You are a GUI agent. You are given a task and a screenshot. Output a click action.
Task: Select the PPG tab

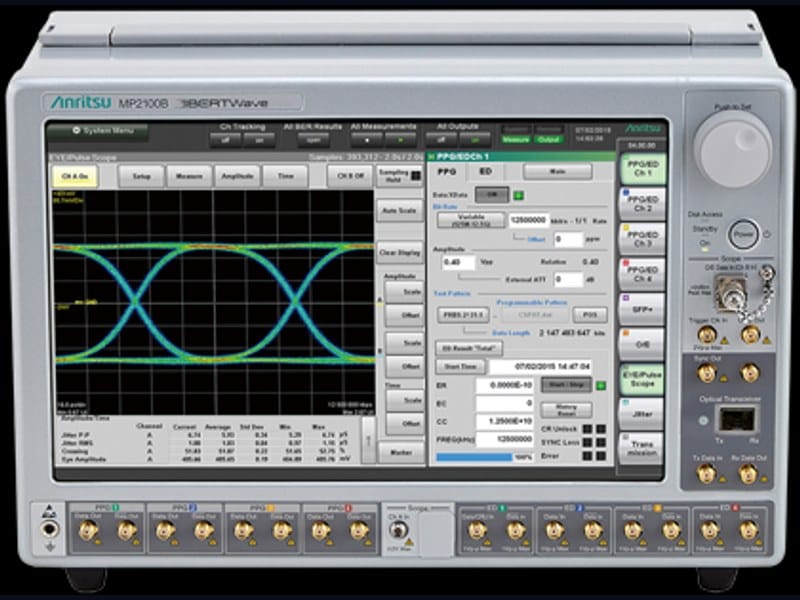[447, 172]
